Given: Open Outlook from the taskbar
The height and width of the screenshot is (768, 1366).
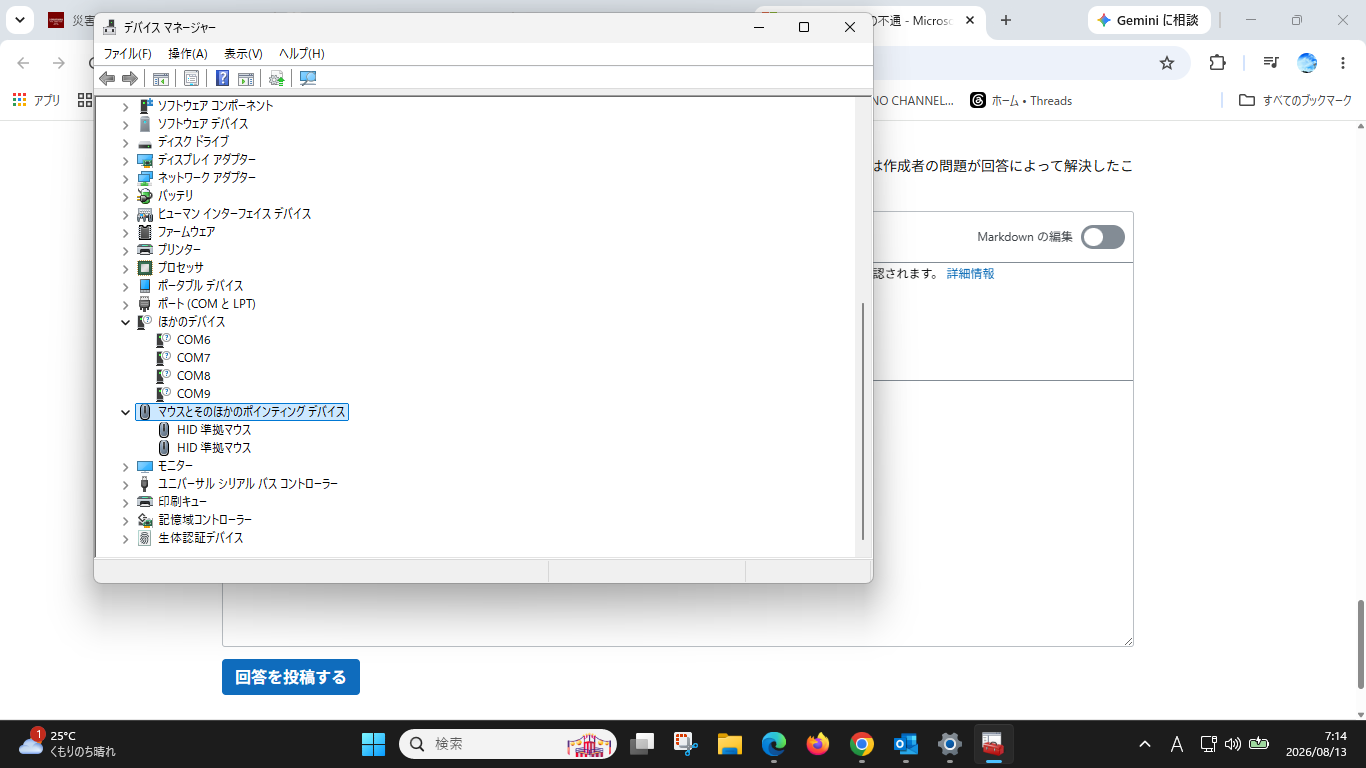Looking at the screenshot, I should point(906,744).
